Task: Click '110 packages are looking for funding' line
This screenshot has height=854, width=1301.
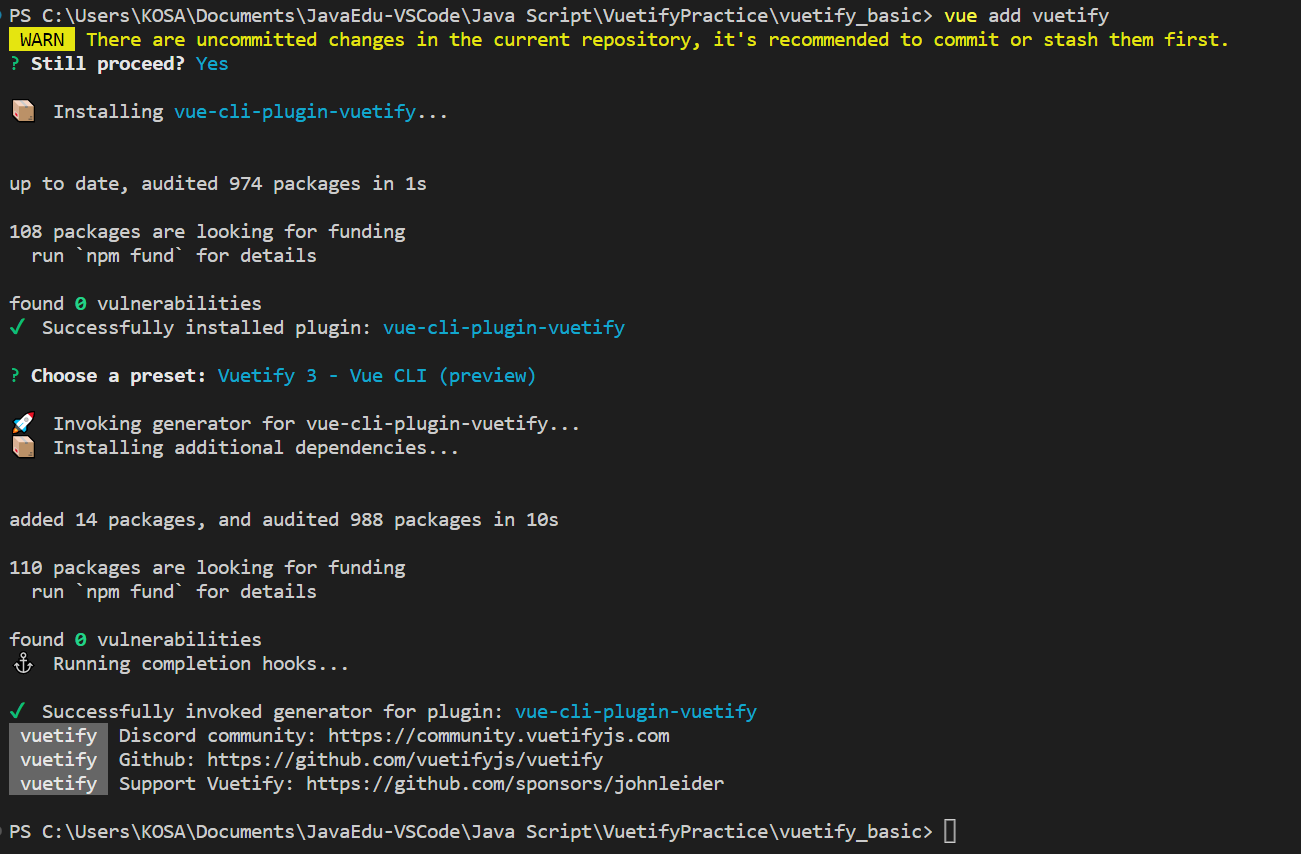Action: (207, 568)
